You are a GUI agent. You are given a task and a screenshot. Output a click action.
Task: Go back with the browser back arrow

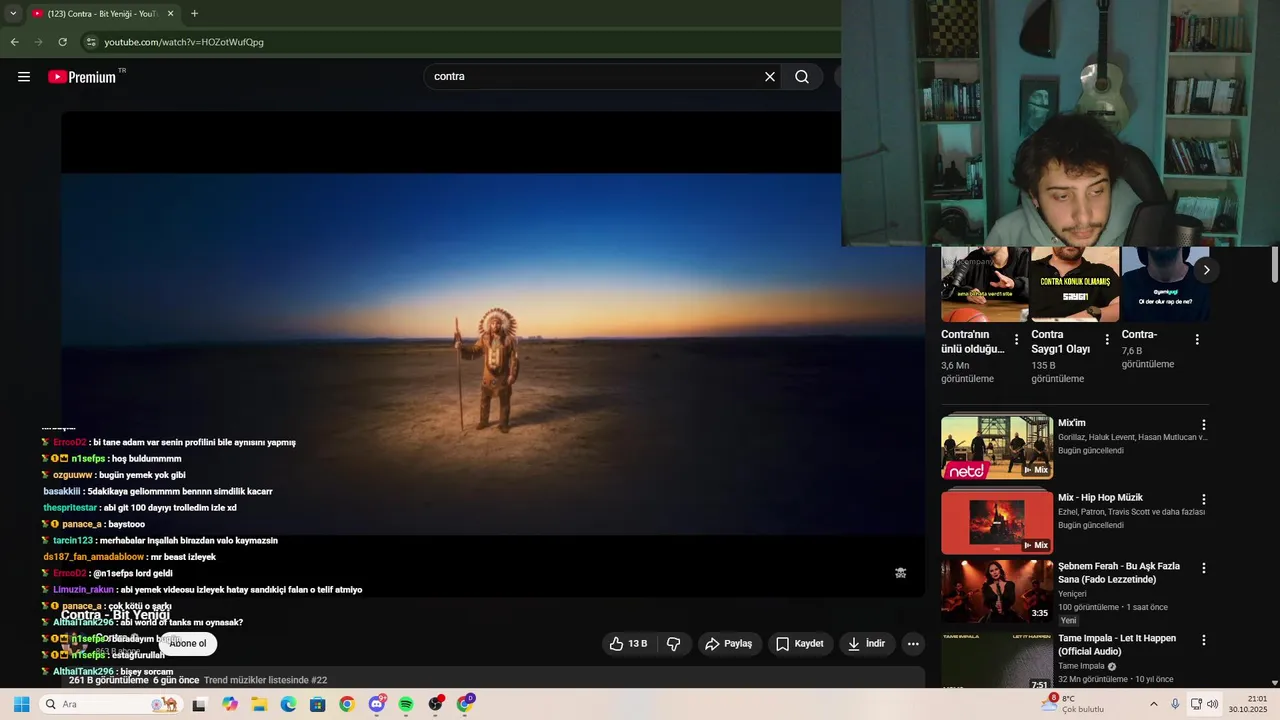(14, 42)
